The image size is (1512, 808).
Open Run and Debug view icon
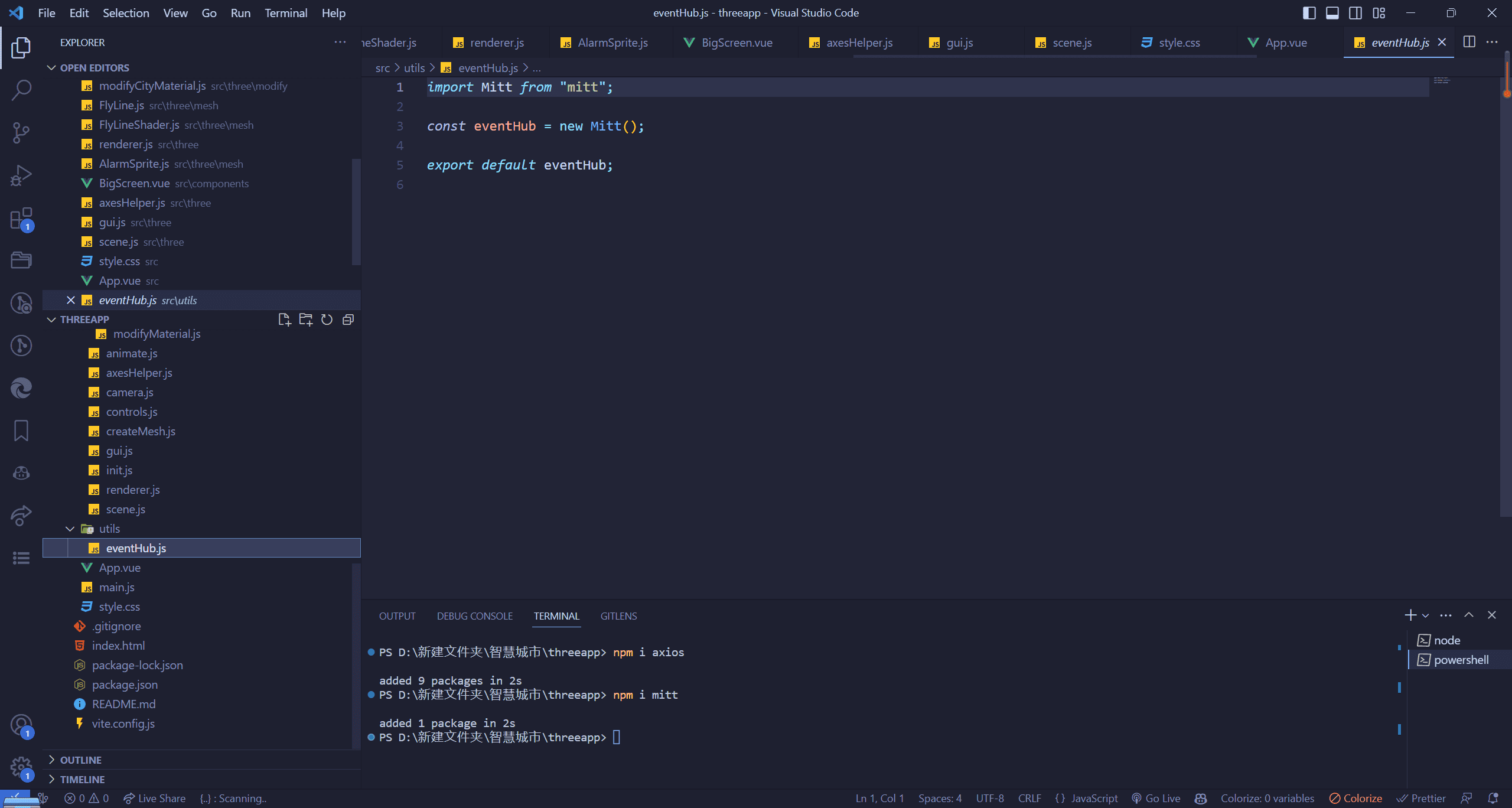pos(21,175)
